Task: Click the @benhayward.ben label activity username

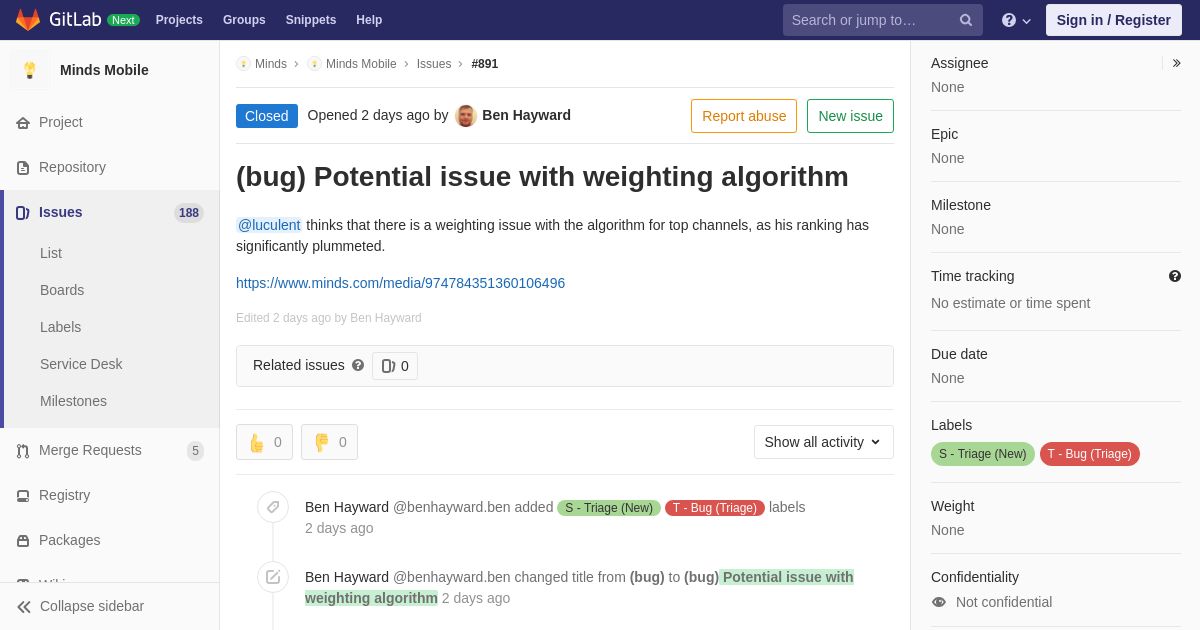Action: (x=452, y=507)
